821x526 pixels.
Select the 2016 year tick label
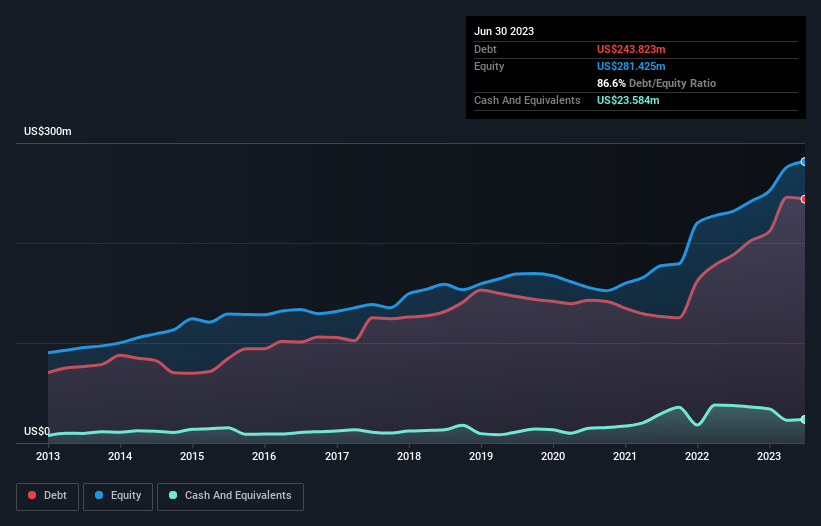pyautogui.click(x=264, y=457)
